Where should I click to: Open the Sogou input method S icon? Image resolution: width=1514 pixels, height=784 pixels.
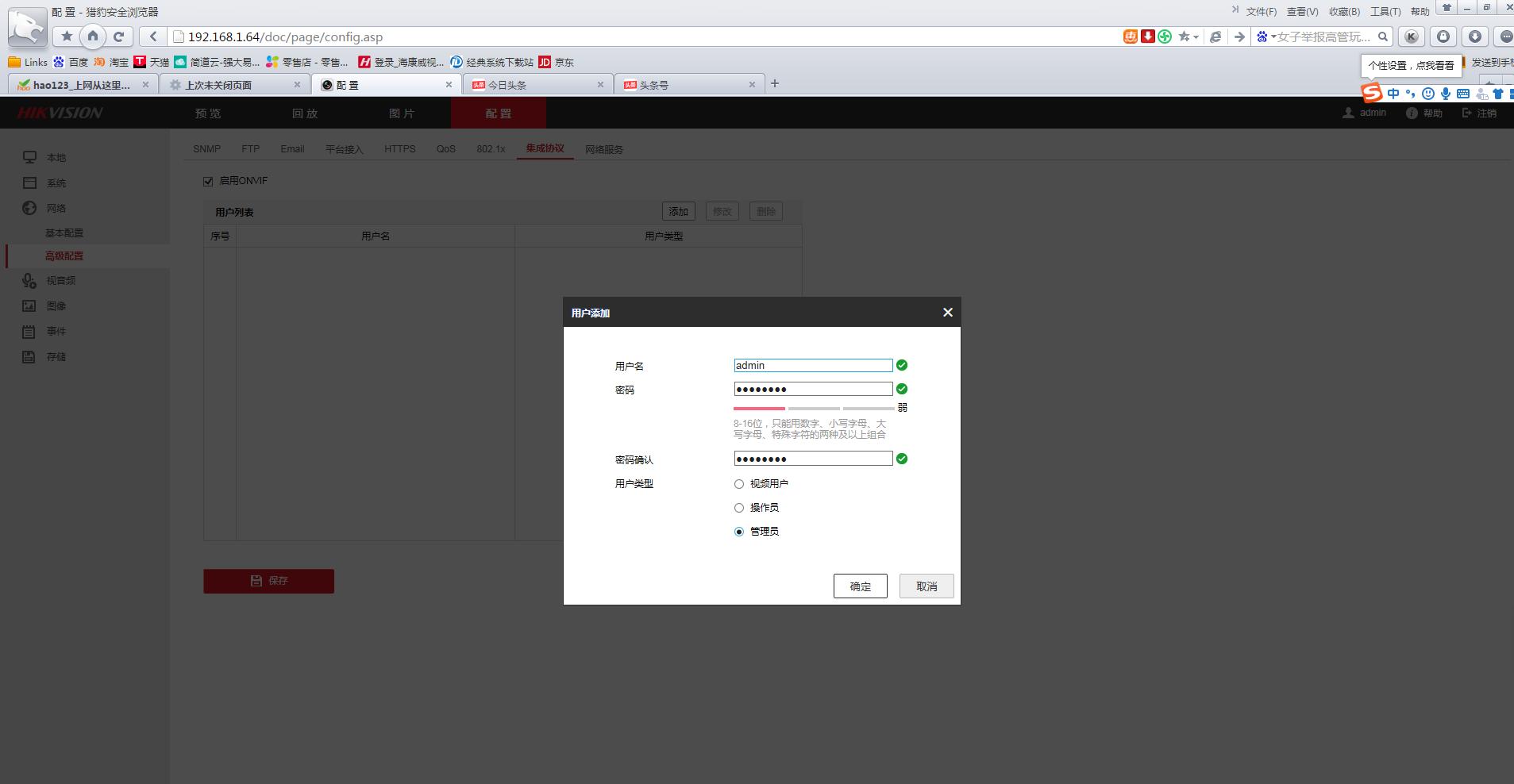(x=1371, y=93)
